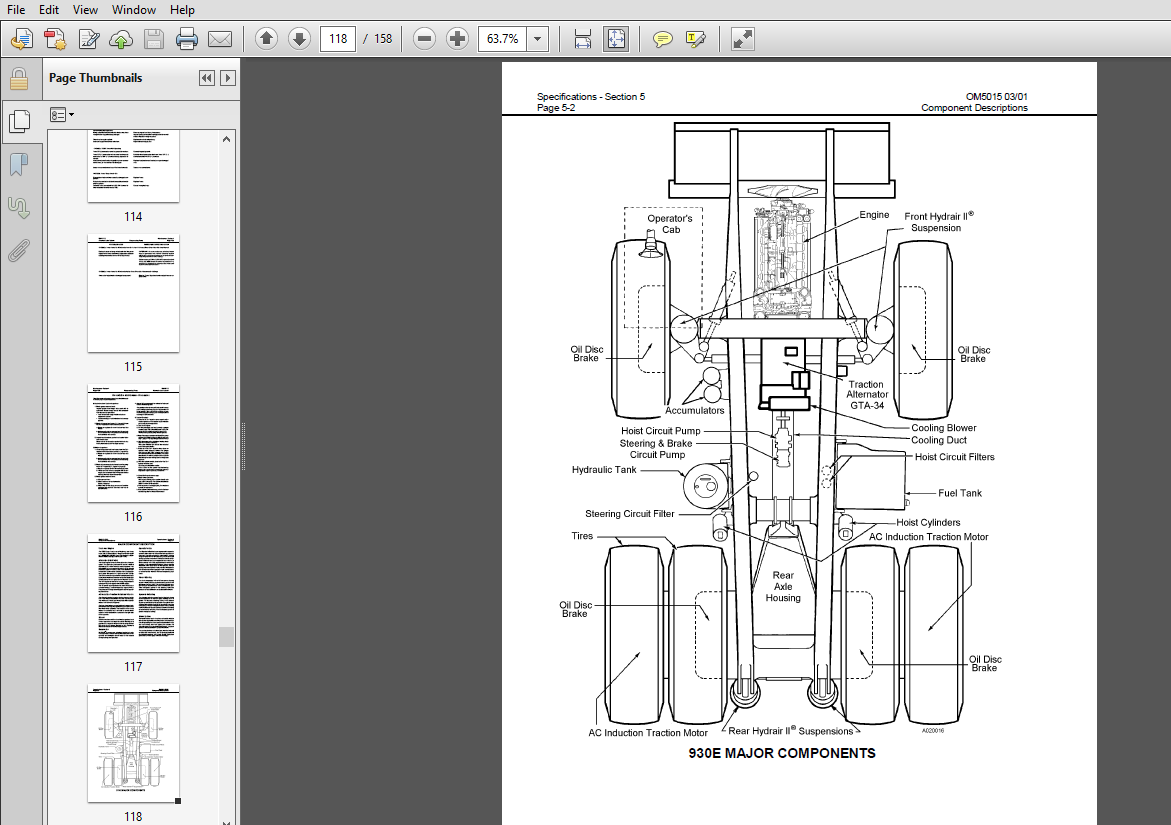Open the Window menu
This screenshot has height=825, width=1171.
point(134,10)
